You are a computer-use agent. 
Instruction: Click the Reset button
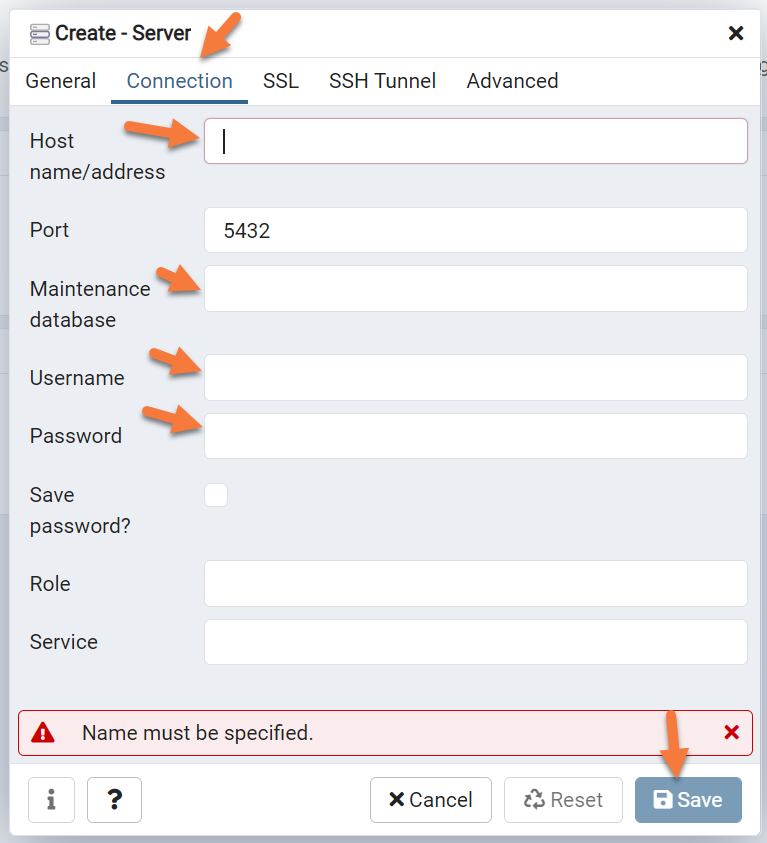click(x=563, y=800)
